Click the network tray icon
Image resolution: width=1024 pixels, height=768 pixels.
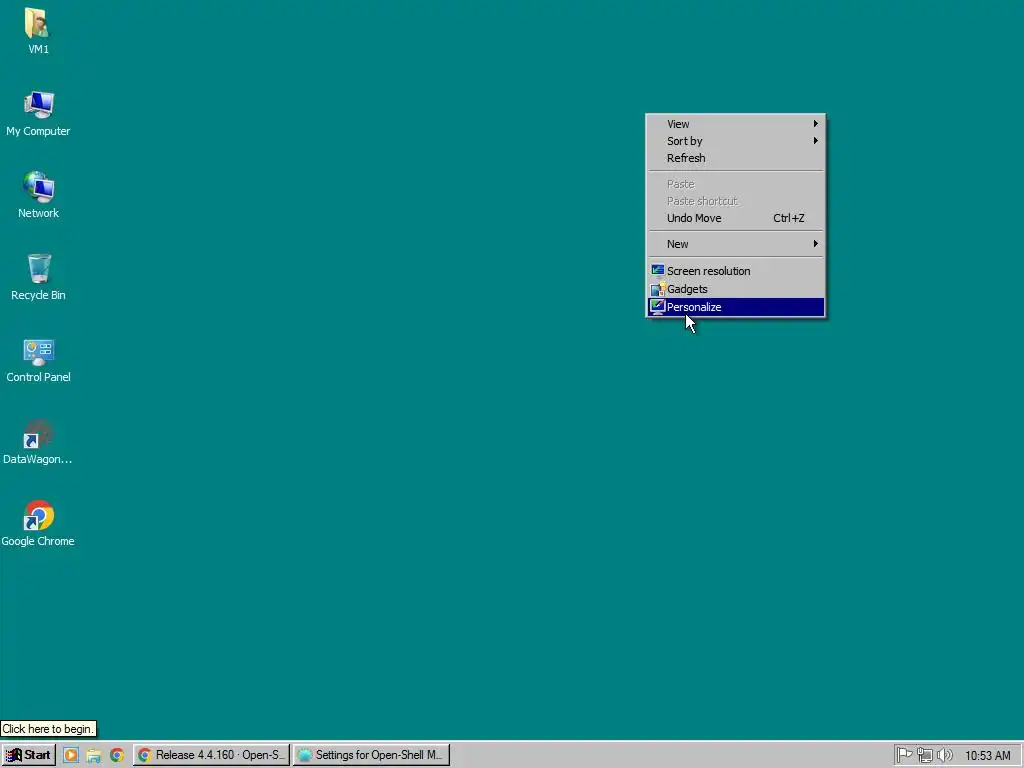[x=925, y=755]
